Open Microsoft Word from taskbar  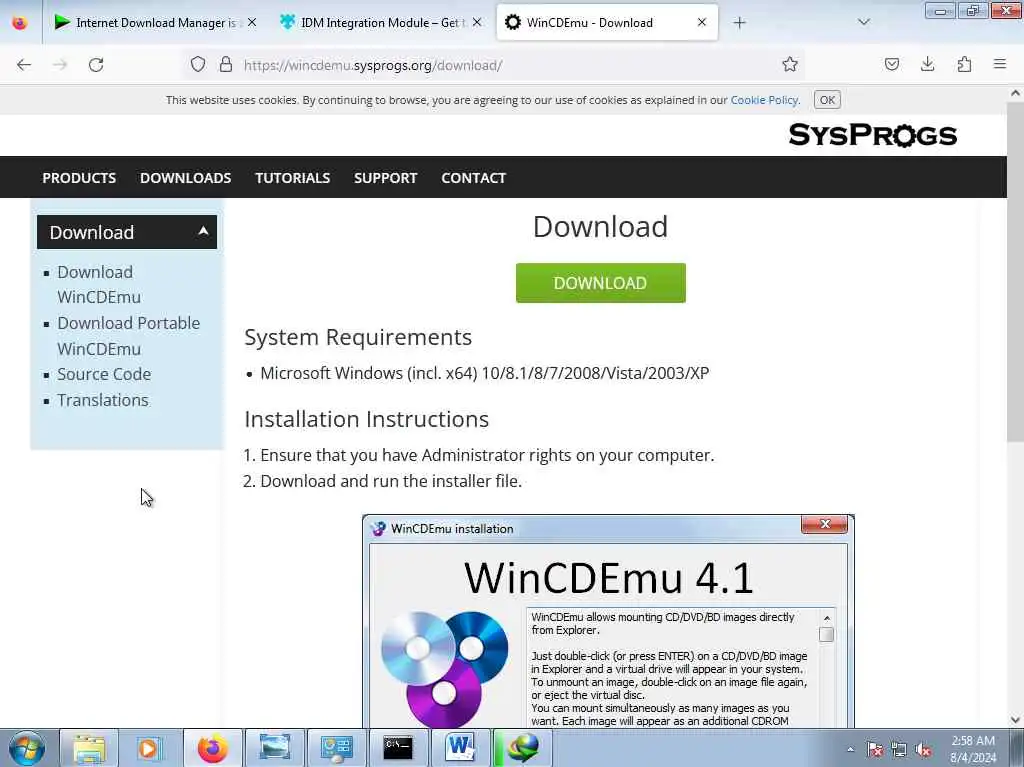[460, 748]
